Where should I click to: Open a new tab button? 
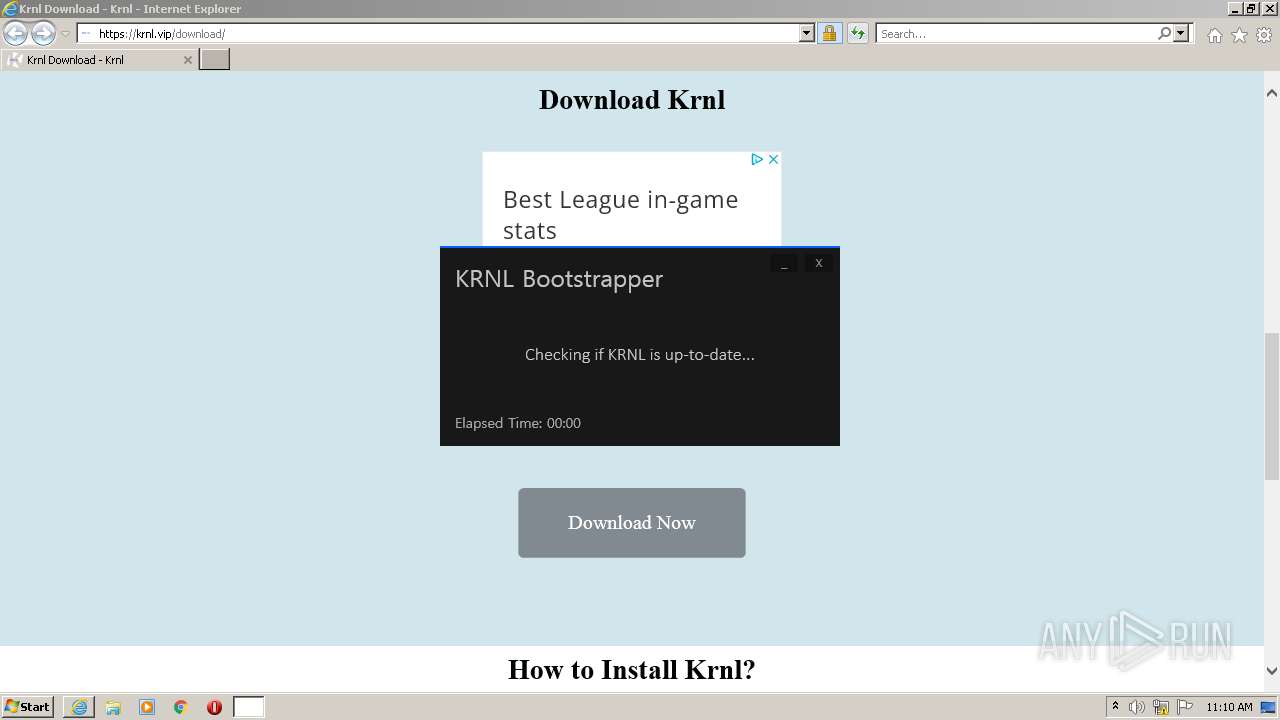[x=215, y=59]
